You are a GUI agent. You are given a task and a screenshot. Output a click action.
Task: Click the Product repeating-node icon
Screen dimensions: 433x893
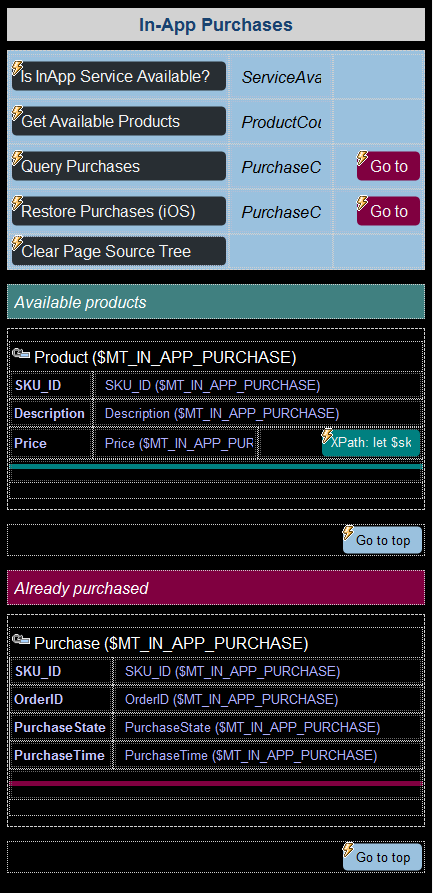pyautogui.click(x=21, y=354)
